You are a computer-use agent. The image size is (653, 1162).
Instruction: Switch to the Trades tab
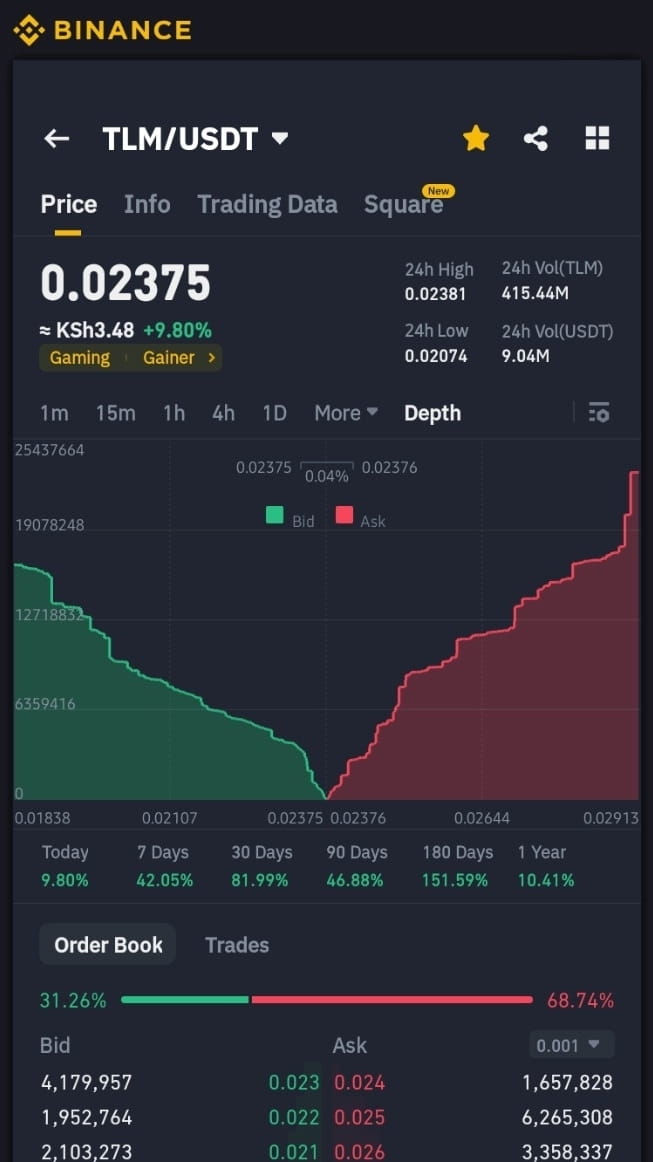237,945
